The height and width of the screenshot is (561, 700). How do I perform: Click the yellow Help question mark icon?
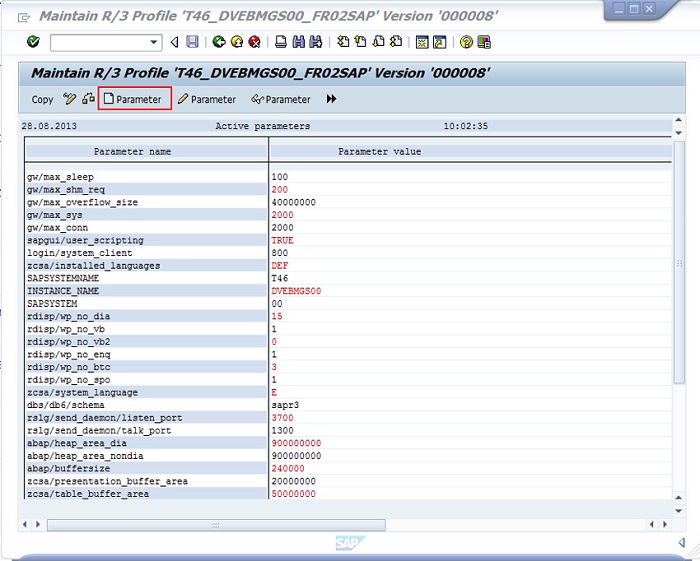[x=466, y=42]
